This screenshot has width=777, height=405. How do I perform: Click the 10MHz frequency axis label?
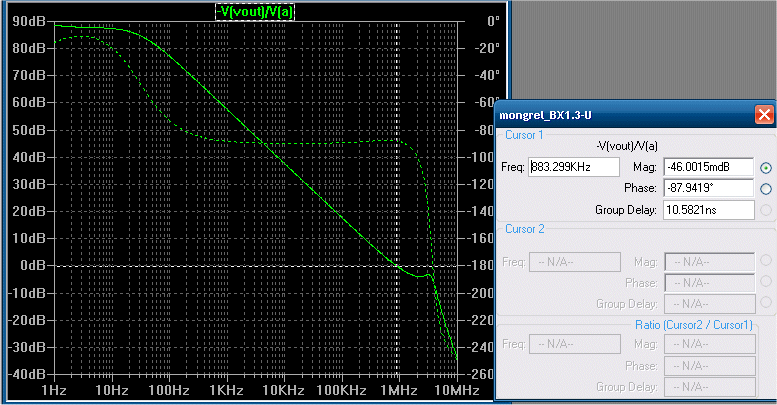point(456,391)
